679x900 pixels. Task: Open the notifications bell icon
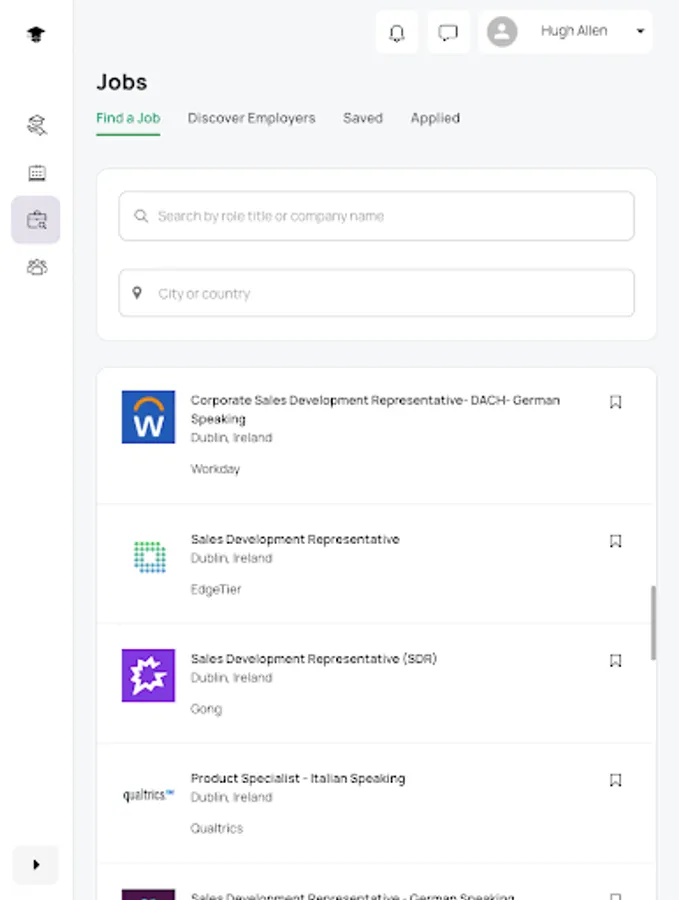(397, 32)
